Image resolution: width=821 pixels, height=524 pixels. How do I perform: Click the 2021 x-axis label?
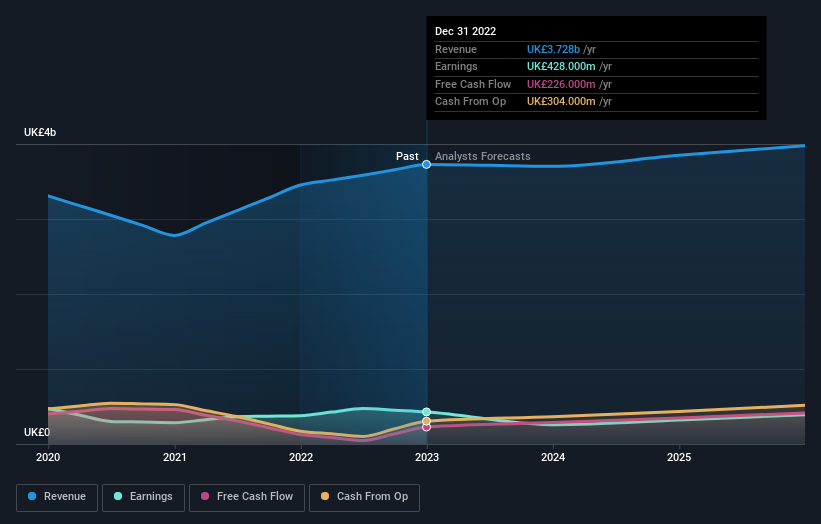click(174, 458)
